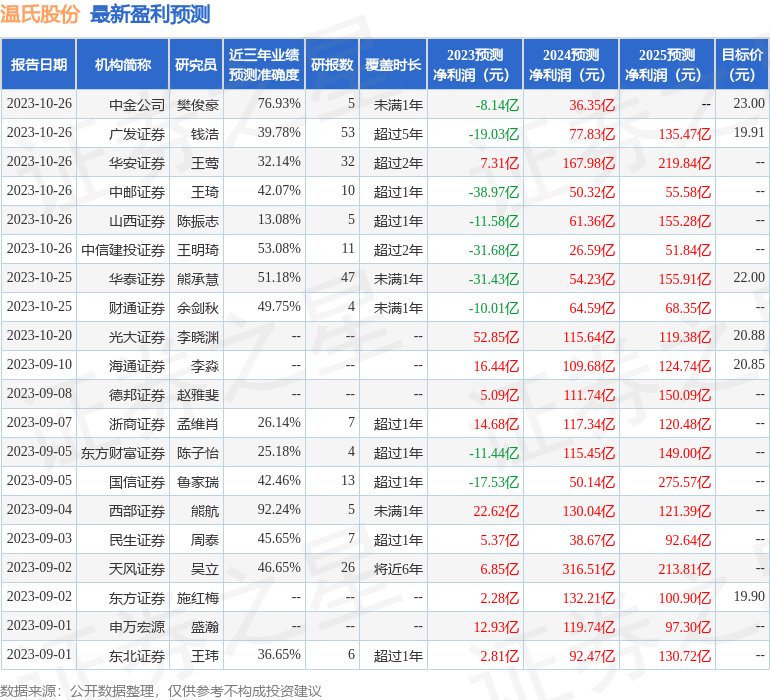Click researcher name 赵雅斐
This screenshot has width=770, height=700.
198,394
